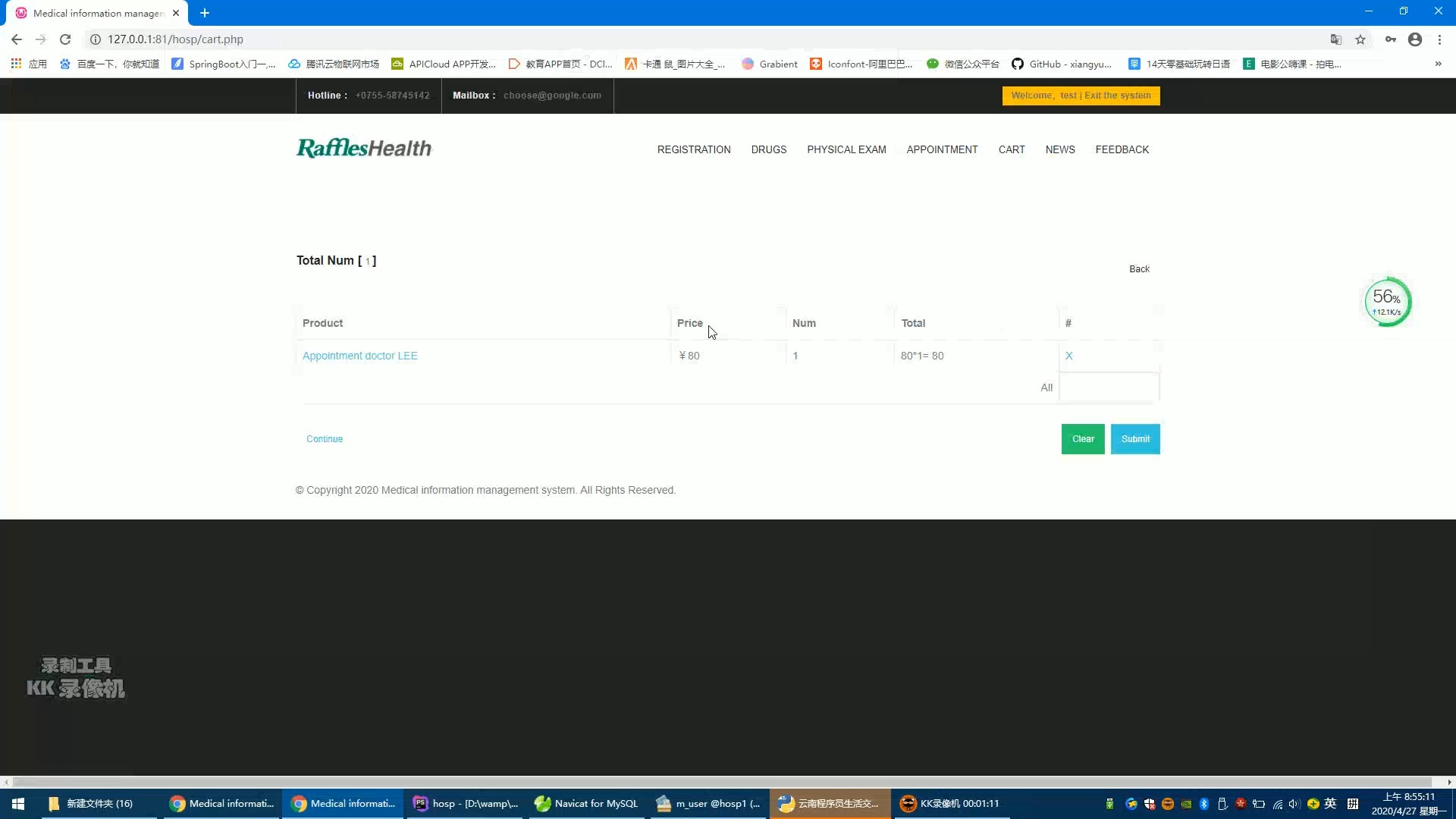The height and width of the screenshot is (819, 1456).
Task: Remove item with the X link
Action: pos(1068,356)
